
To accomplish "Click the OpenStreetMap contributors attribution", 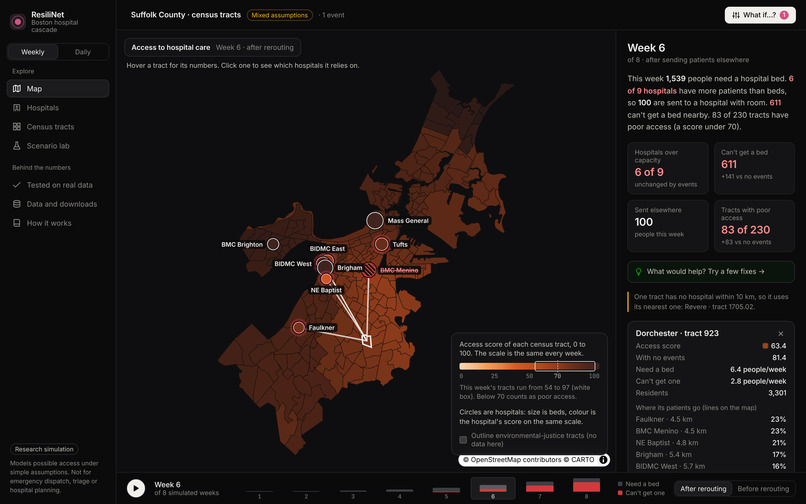I will [511, 460].
